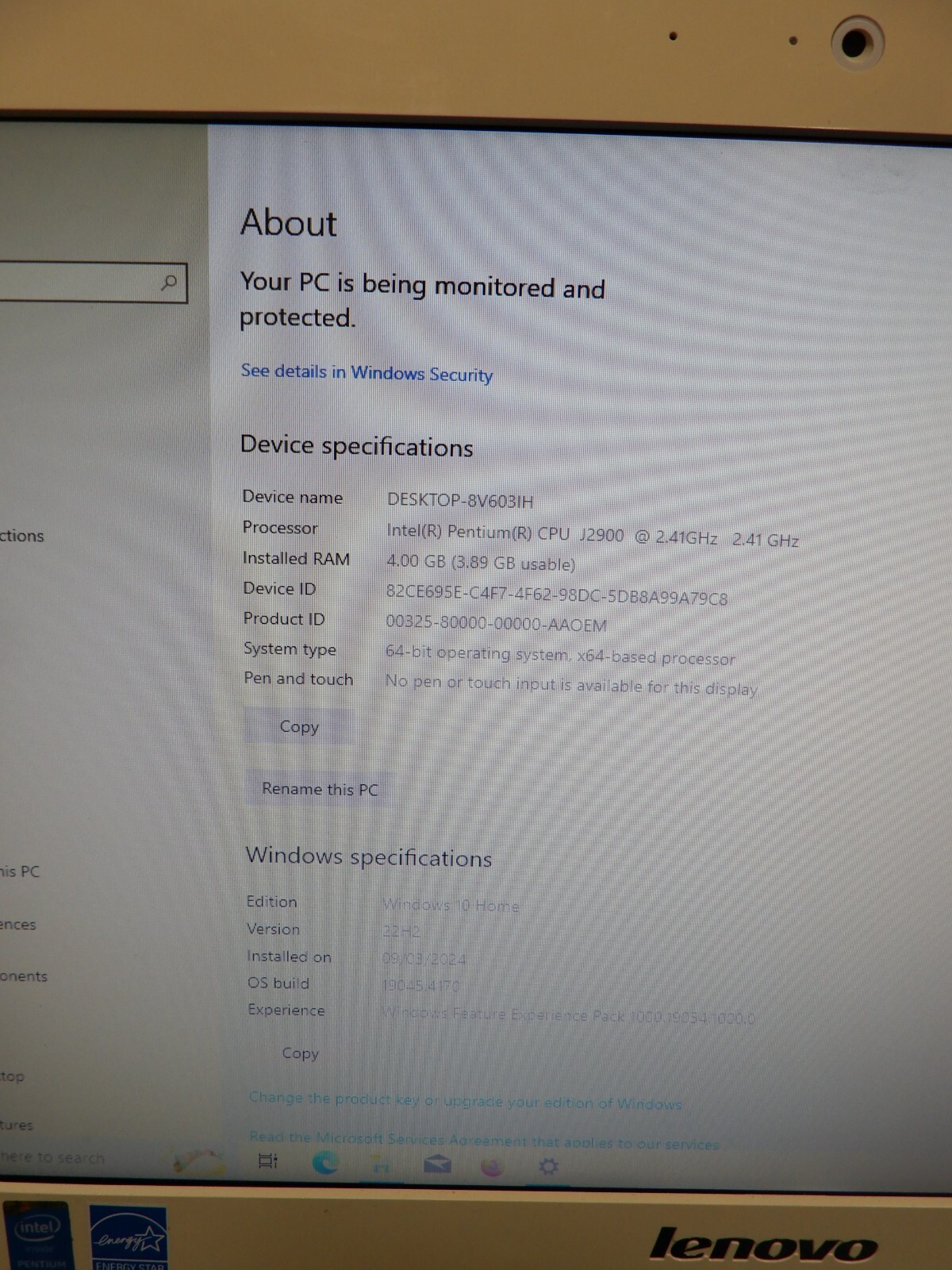
Task: Launch Microsoft Edge from the taskbar
Action: pos(325,1163)
